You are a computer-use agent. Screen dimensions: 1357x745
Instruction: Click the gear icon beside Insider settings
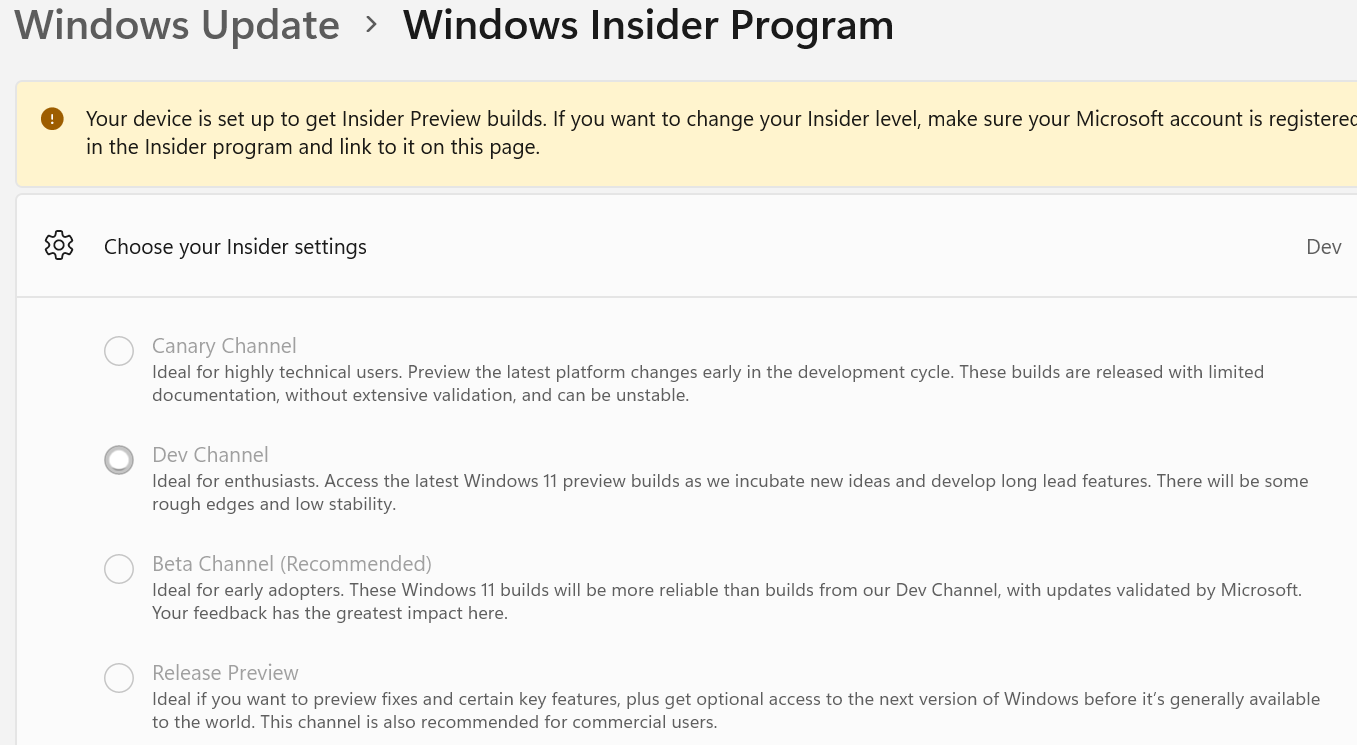click(x=59, y=245)
